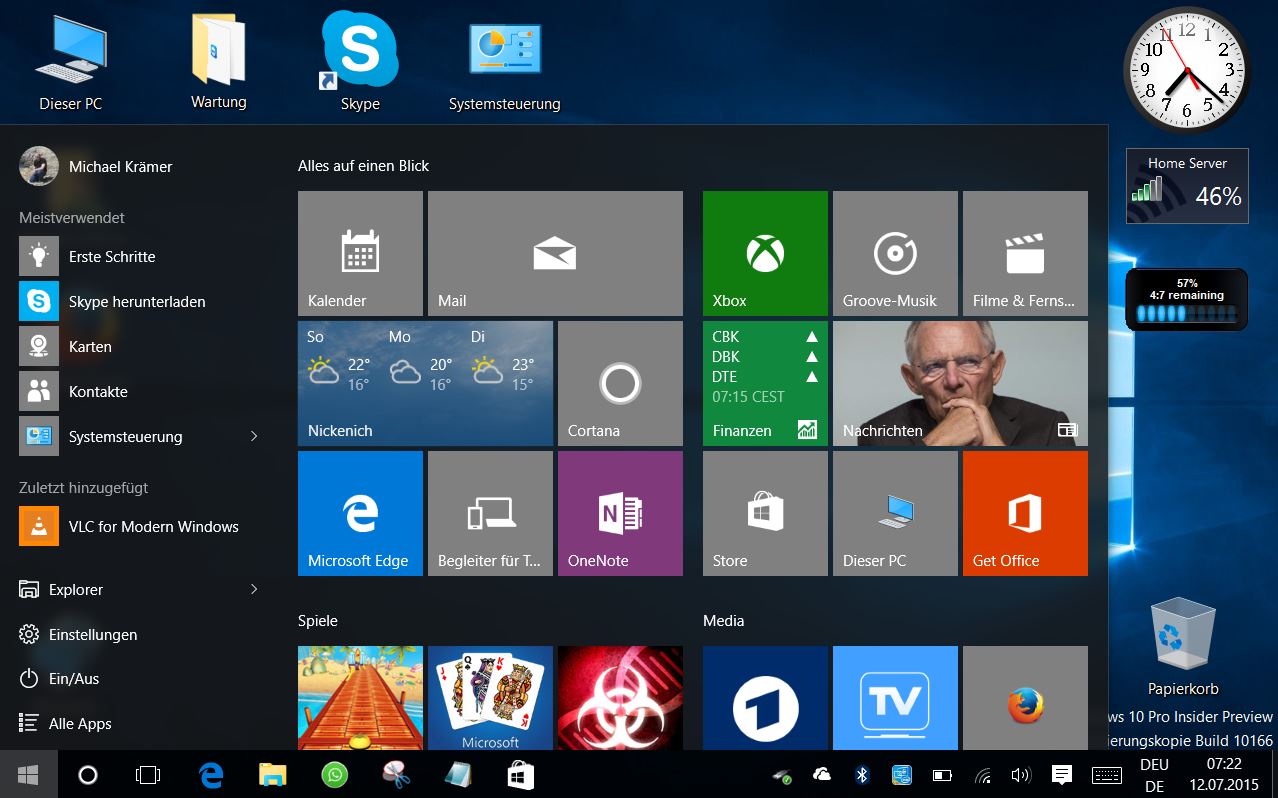Viewport: 1278px width, 798px height.
Task: Launch VLC for Modern Windows
Action: pos(140,526)
